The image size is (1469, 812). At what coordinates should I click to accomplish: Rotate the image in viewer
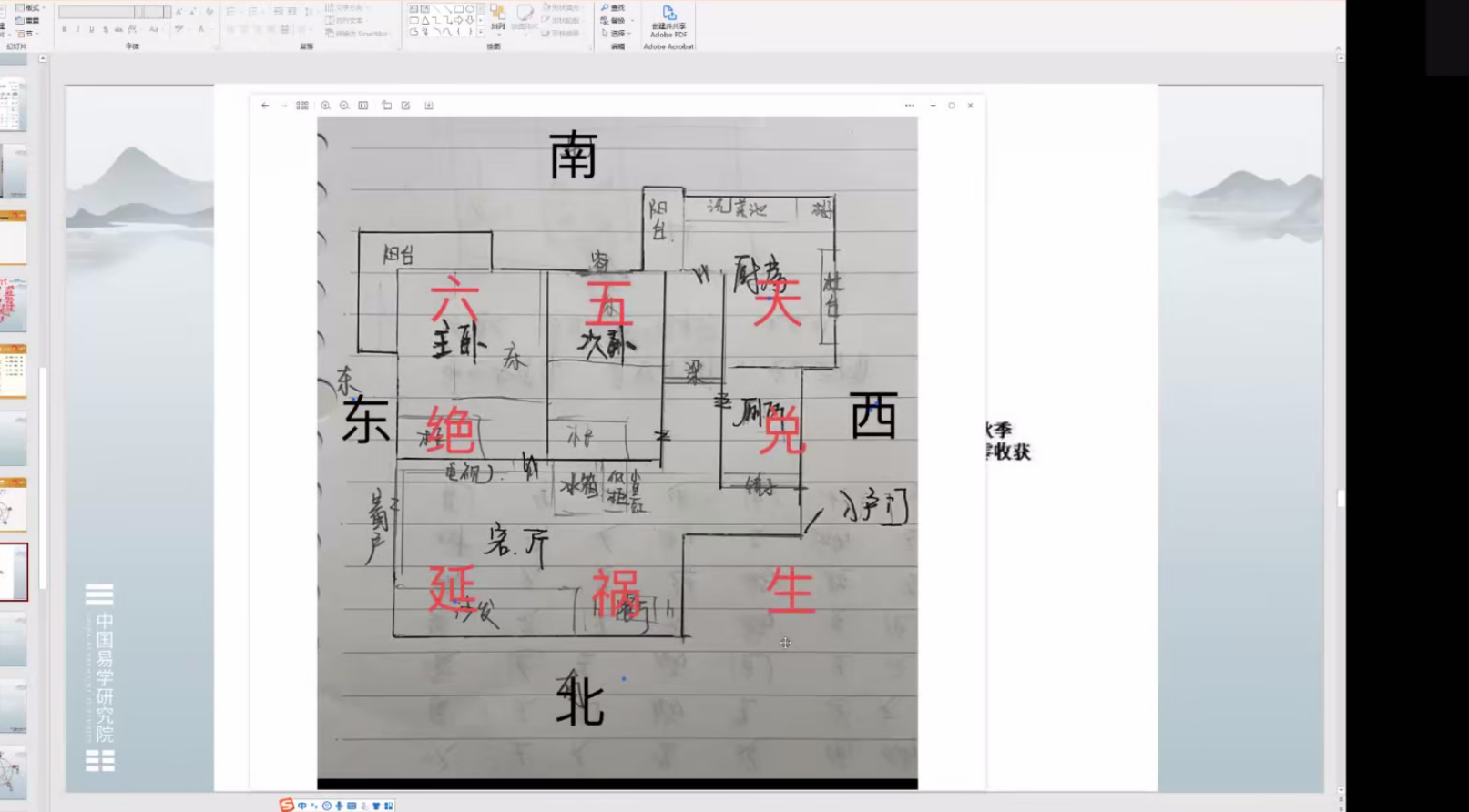(386, 106)
